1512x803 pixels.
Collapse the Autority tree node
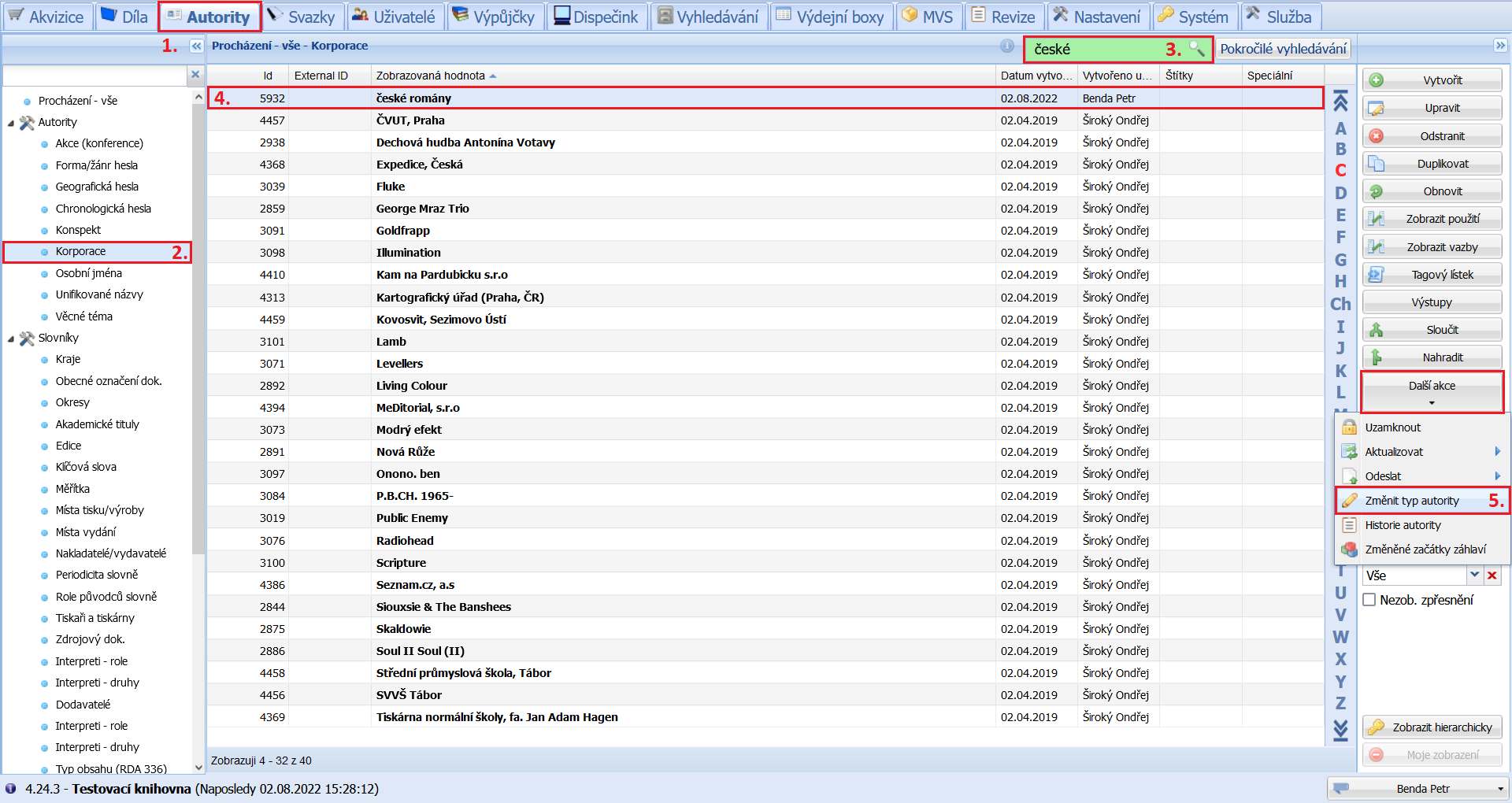11,123
